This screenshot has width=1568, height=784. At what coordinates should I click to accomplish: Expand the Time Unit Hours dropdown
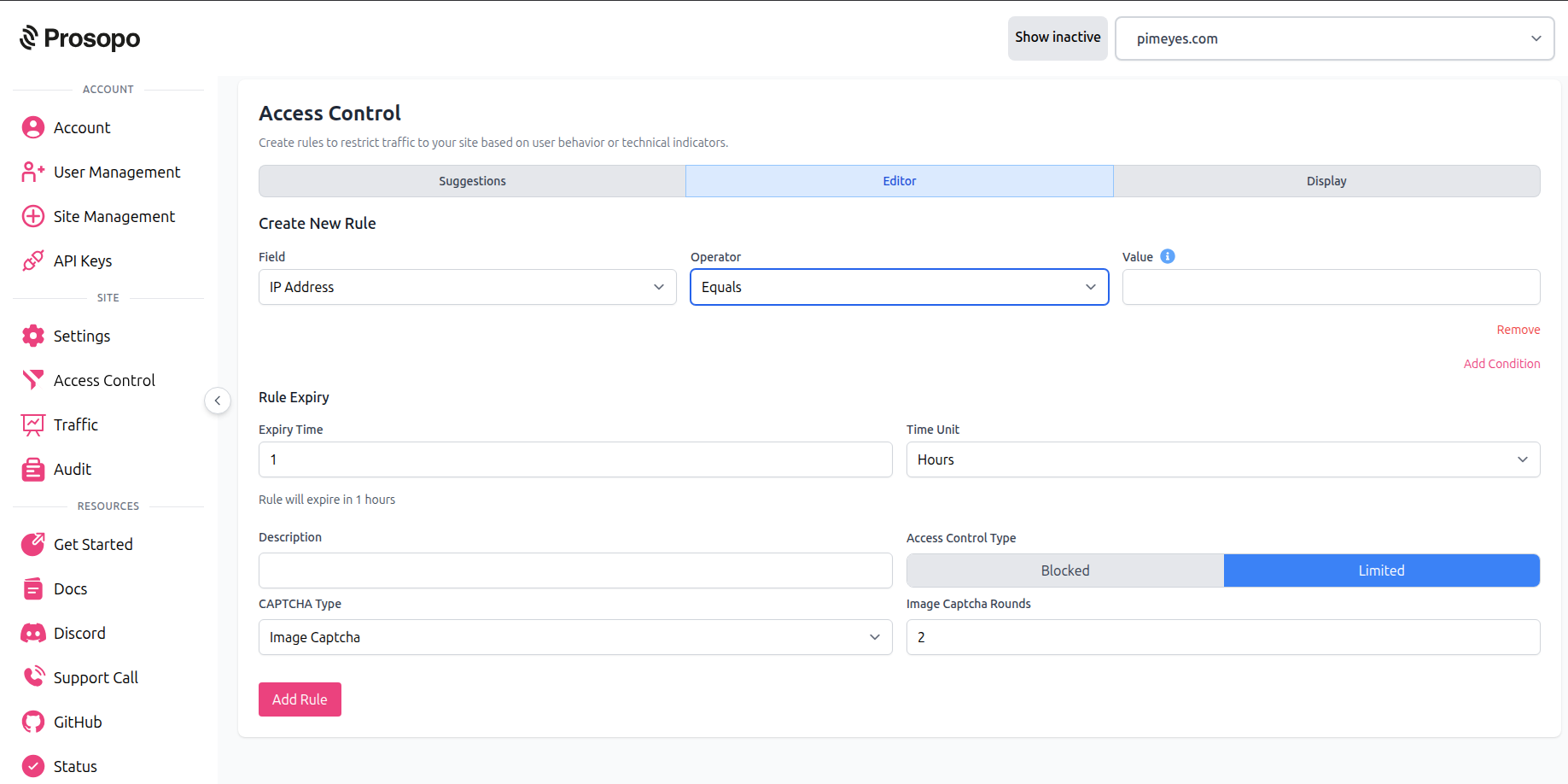[x=1222, y=459]
